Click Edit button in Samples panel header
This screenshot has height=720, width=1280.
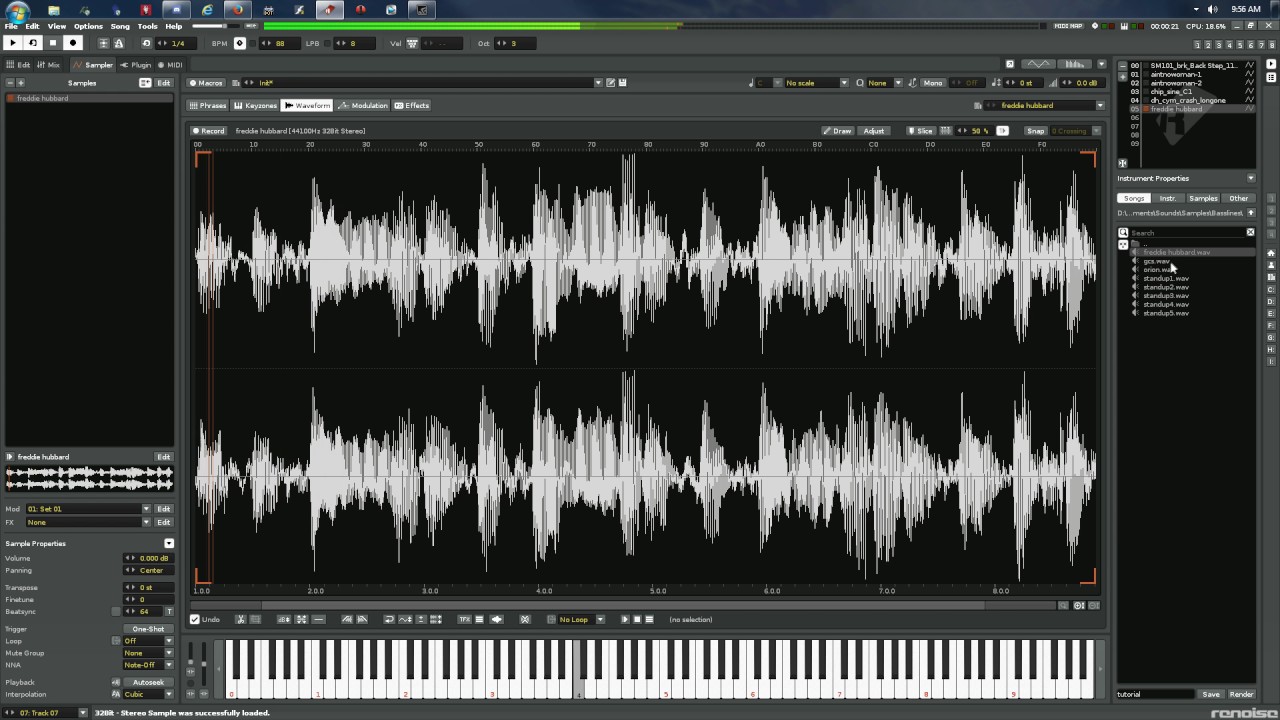(163, 83)
